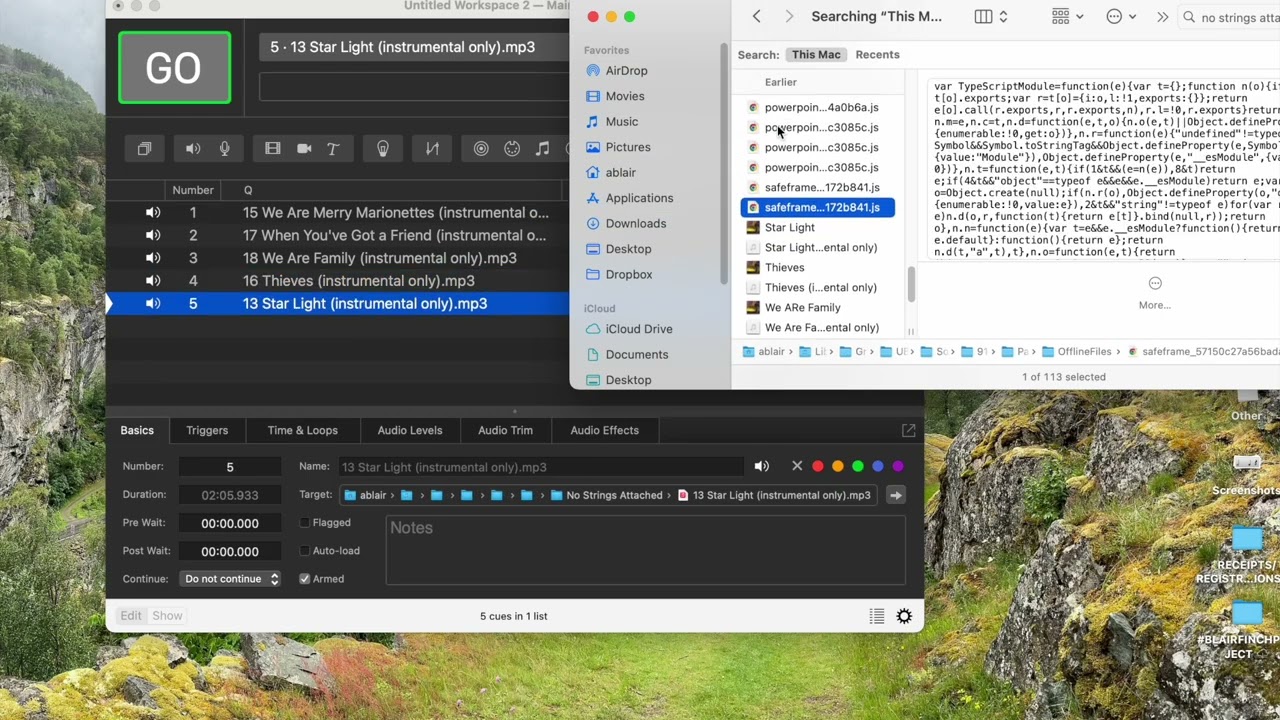Add a Mic cue from the QLab toolbar
The width and height of the screenshot is (1280, 720).
(224, 149)
